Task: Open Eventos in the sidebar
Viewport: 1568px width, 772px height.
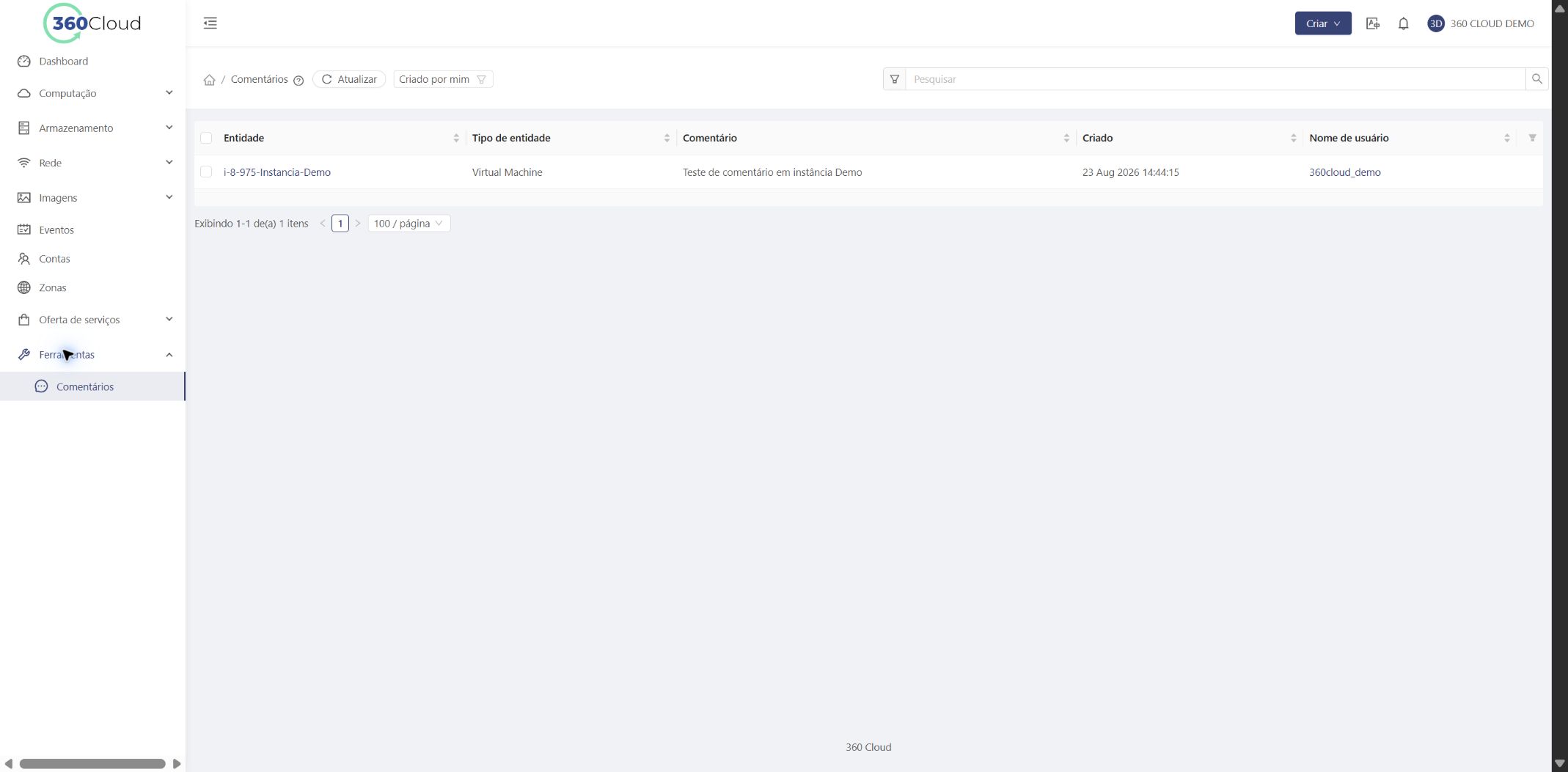Action: 92,230
